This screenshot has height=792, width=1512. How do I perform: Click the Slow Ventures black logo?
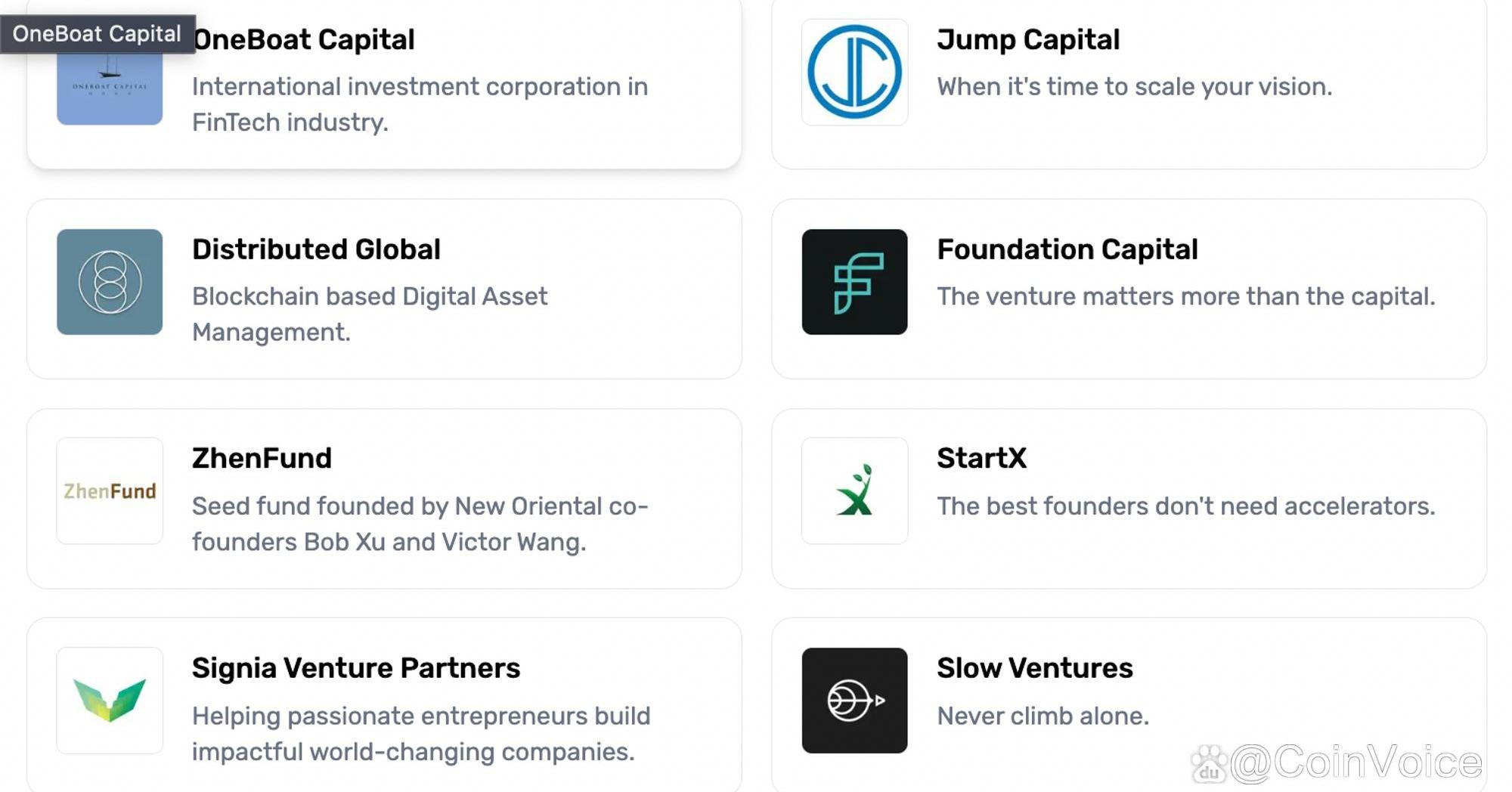coord(854,700)
